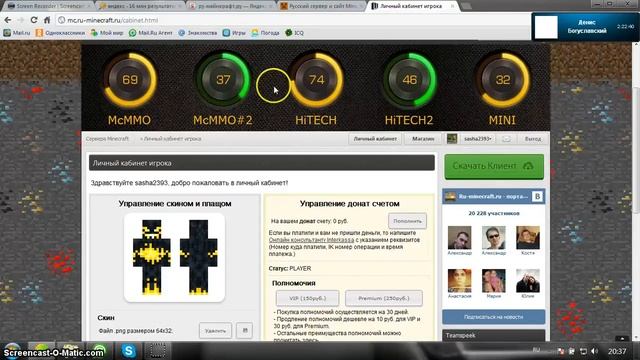640x360 pixels.
Task: Click the McMMO server gauge showing 69
Action: [130, 80]
